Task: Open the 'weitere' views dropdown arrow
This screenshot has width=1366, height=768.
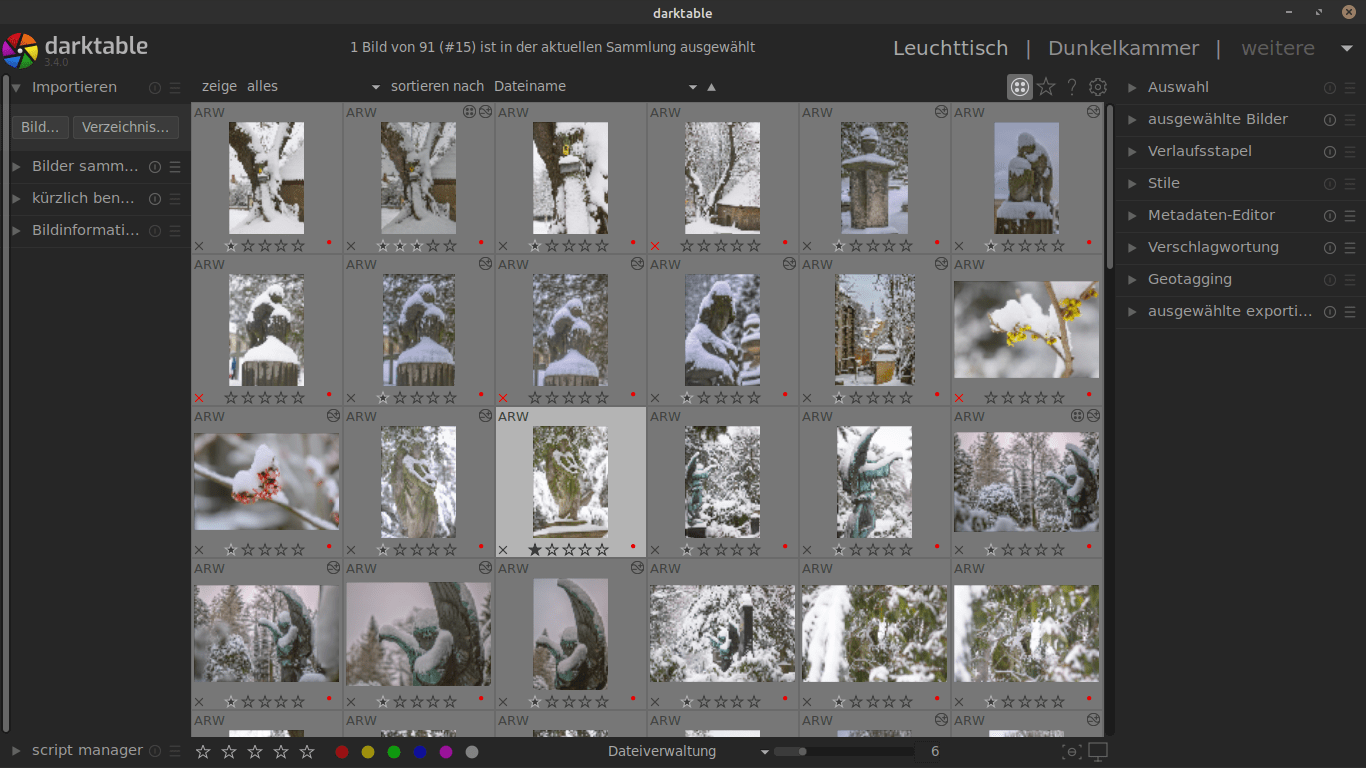Action: coord(1346,48)
